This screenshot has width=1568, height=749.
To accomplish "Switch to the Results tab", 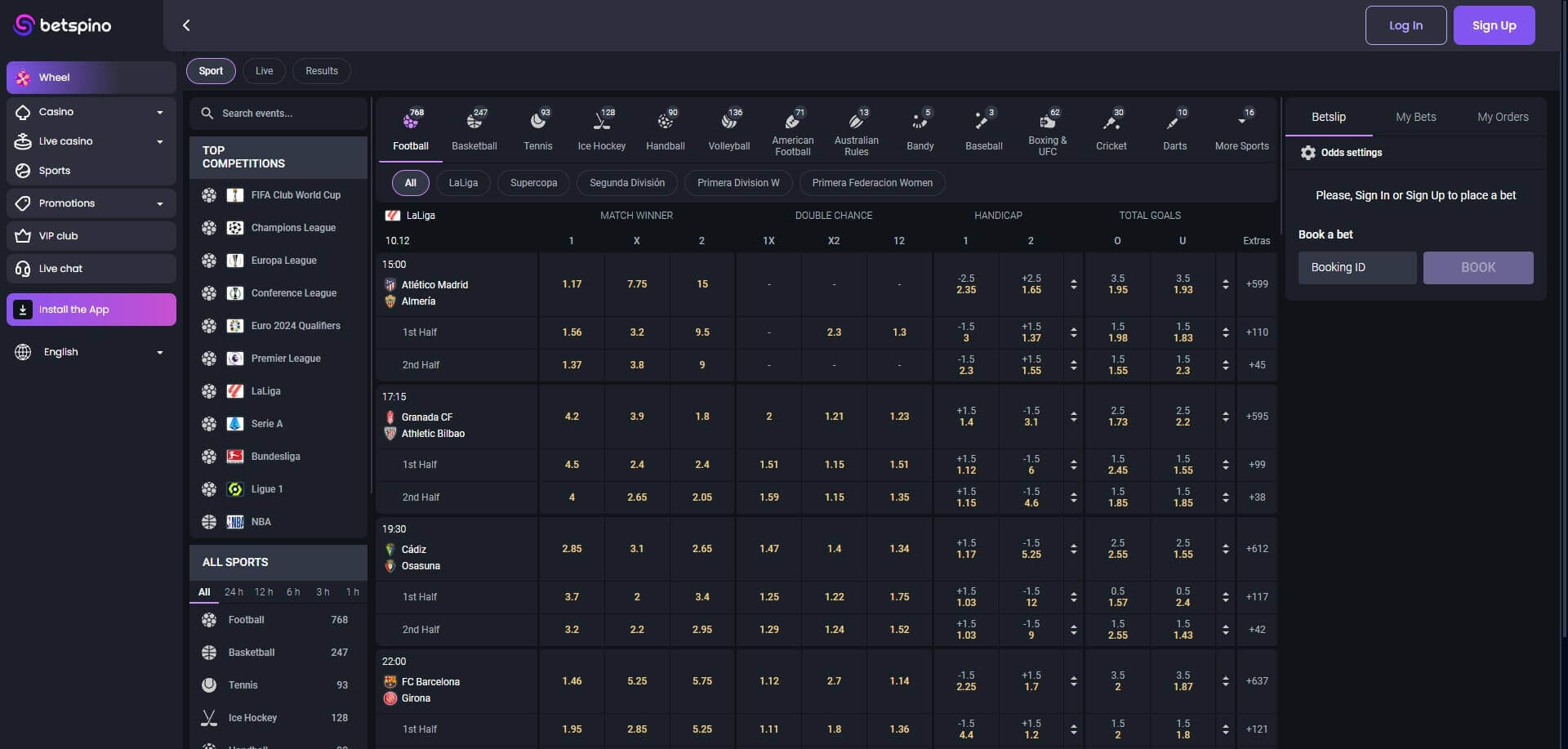I will click(322, 71).
